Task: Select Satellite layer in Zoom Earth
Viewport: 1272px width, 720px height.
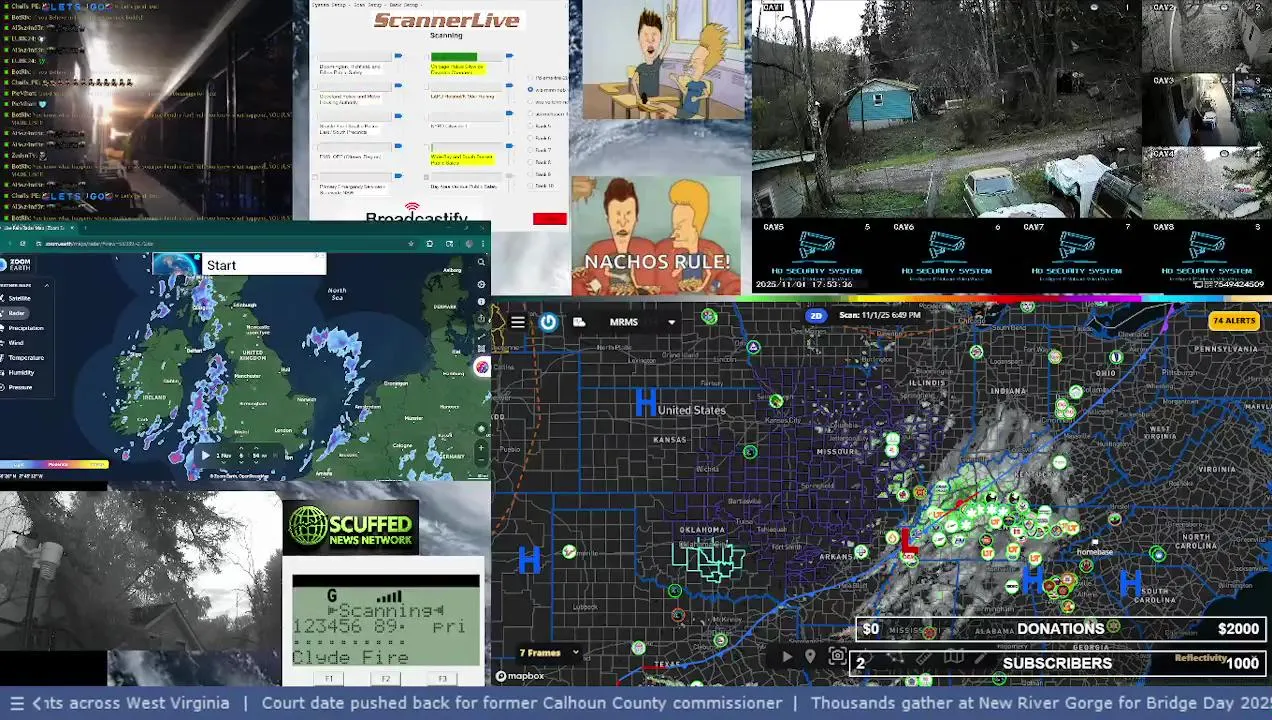Action: pyautogui.click(x=20, y=298)
